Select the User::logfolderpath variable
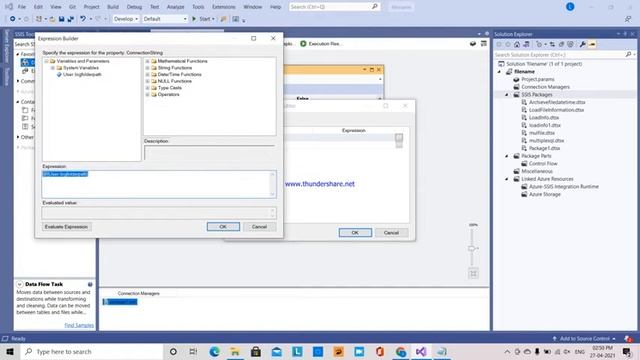 tap(82, 75)
